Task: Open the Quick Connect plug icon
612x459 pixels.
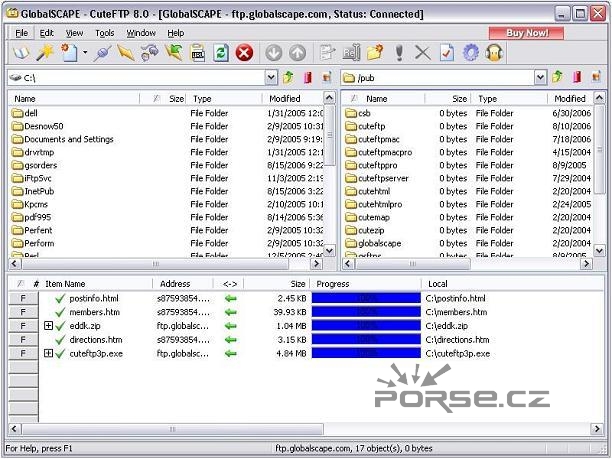Action: coord(103,53)
